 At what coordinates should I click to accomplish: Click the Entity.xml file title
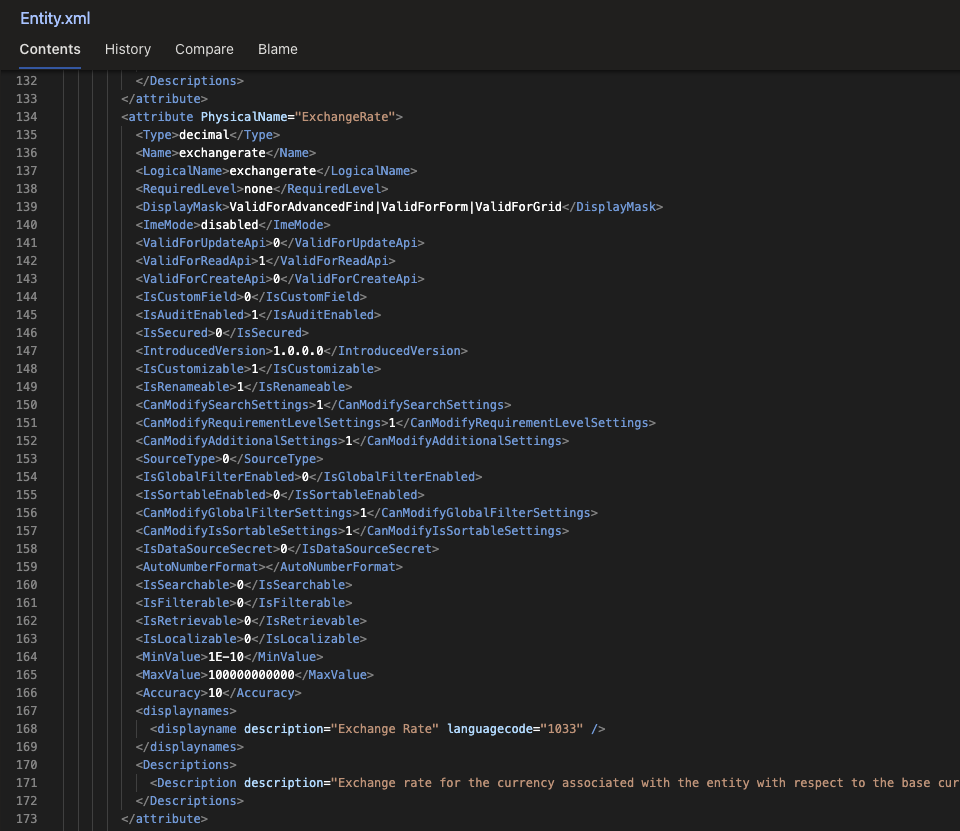[x=55, y=18]
